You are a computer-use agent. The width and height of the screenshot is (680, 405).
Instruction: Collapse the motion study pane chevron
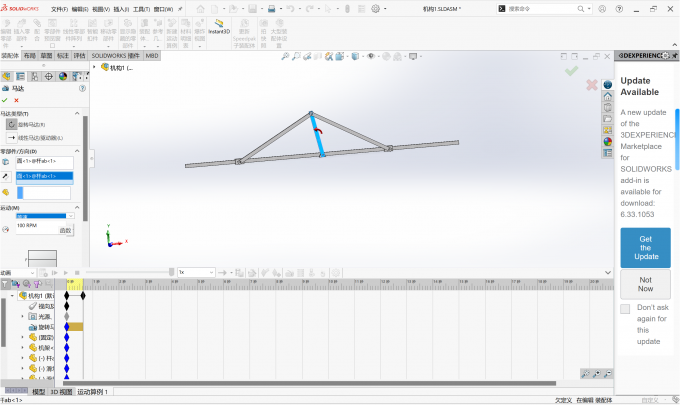[608, 273]
